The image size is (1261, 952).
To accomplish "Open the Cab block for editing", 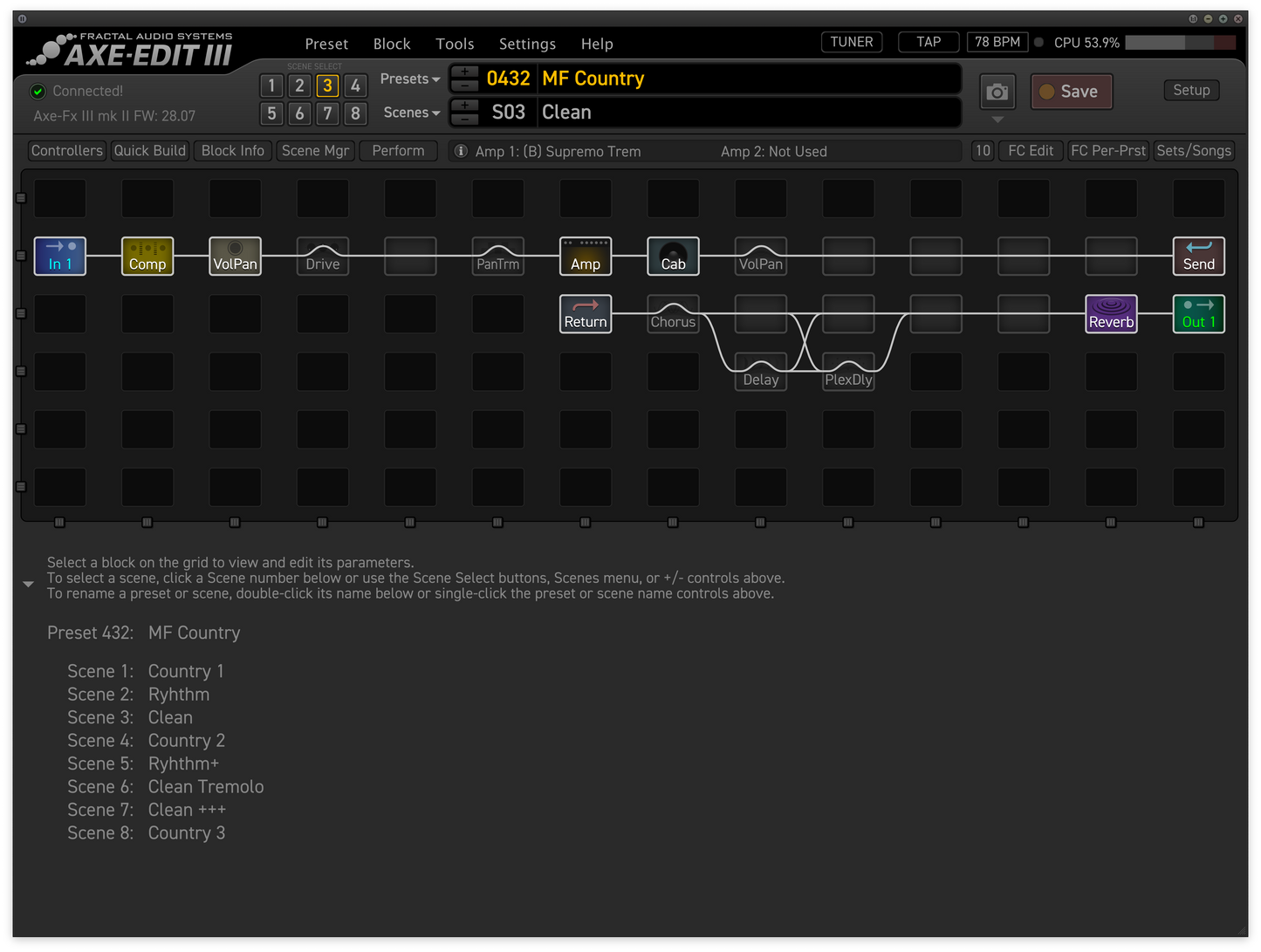I will coord(673,256).
